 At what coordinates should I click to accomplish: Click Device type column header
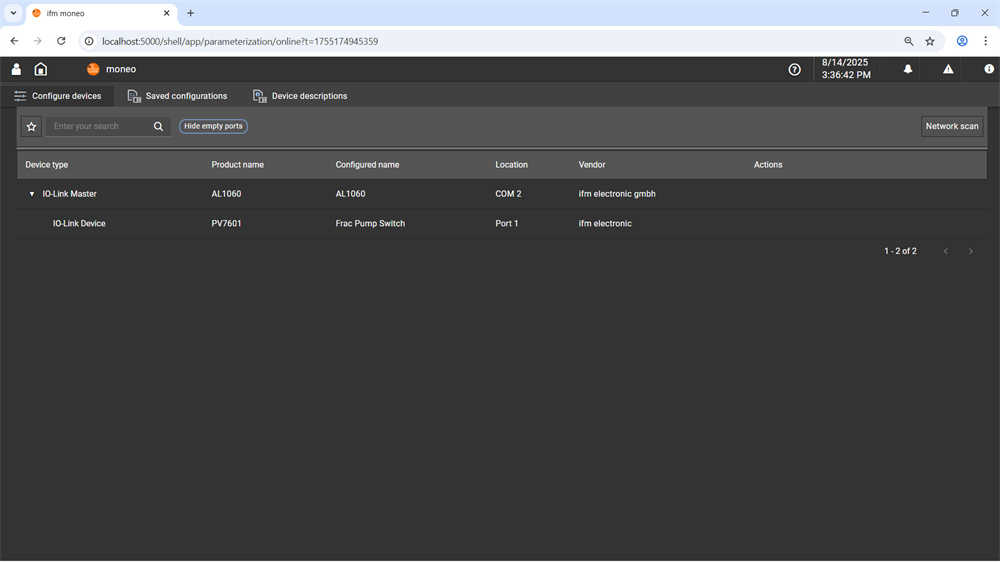[x=47, y=165]
